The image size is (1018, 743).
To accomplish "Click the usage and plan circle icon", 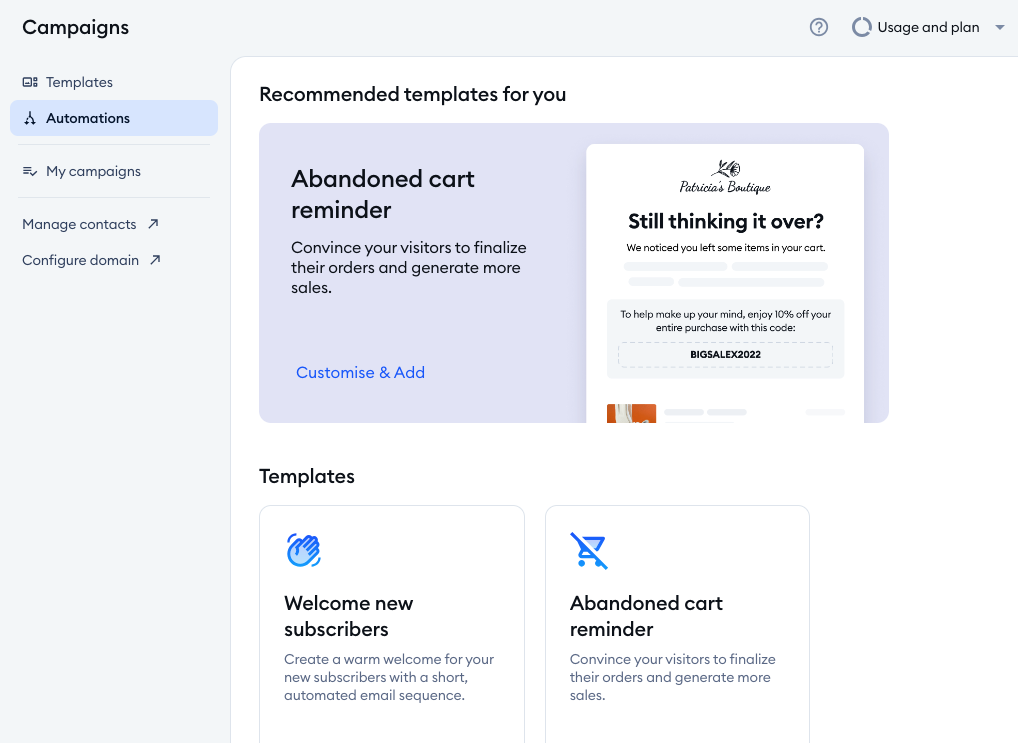I will [x=861, y=28].
